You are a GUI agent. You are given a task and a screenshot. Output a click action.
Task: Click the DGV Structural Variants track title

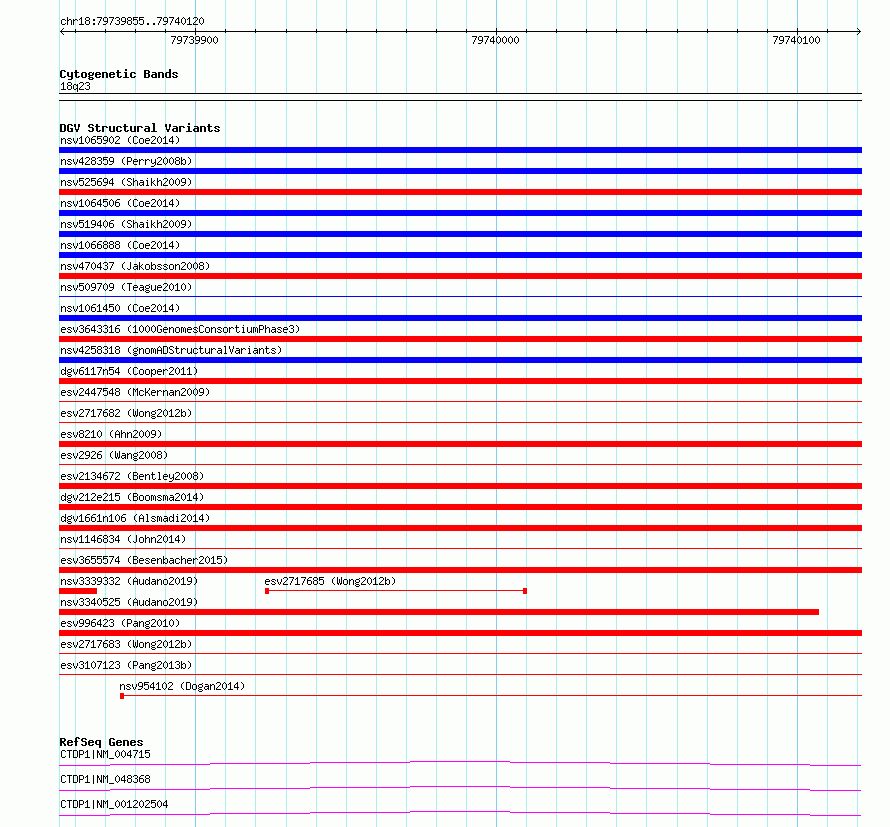coord(140,128)
